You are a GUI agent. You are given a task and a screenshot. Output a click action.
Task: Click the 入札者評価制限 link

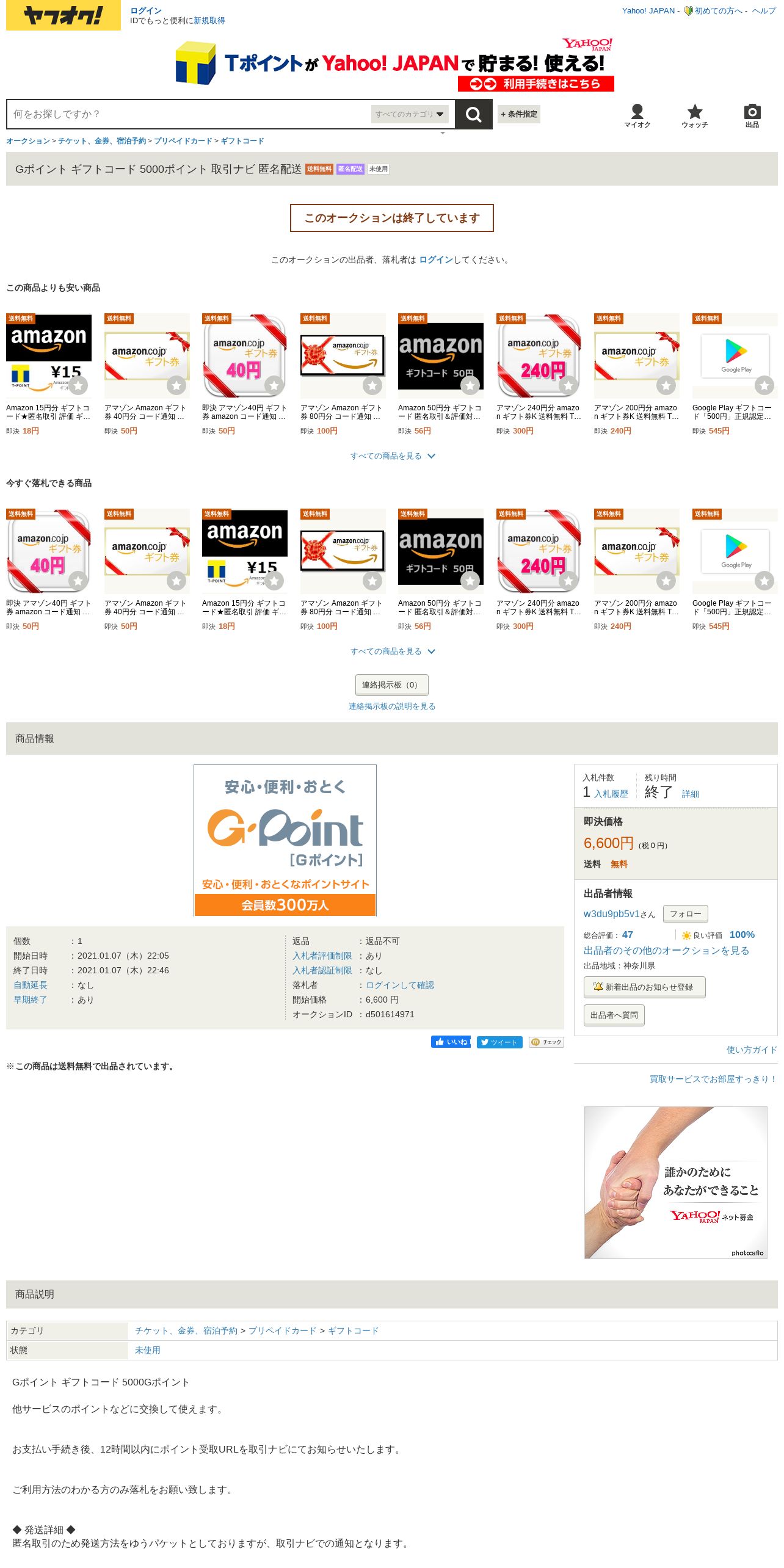[x=322, y=956]
